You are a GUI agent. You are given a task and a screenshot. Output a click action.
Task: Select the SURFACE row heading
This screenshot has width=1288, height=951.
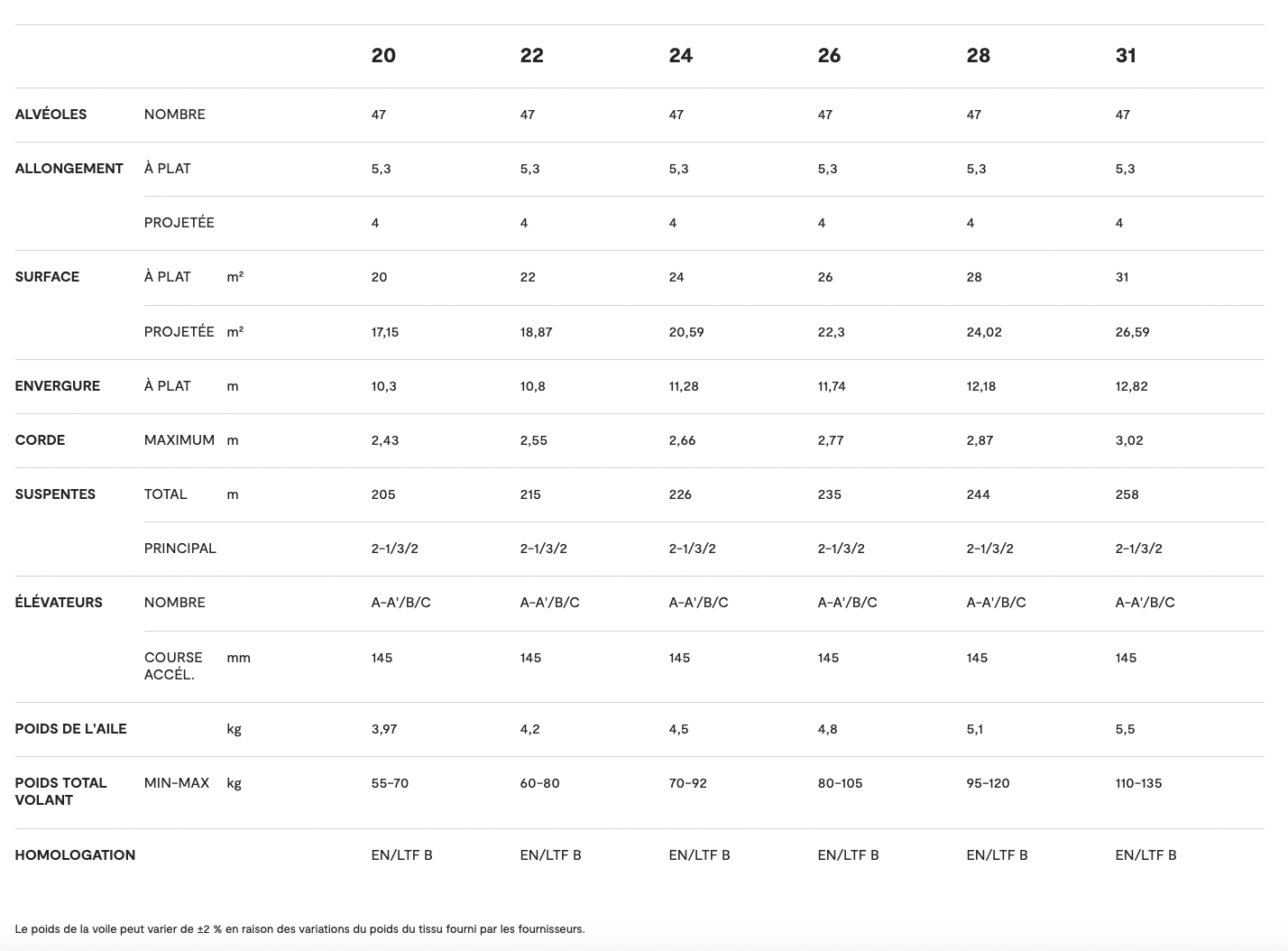click(x=47, y=277)
